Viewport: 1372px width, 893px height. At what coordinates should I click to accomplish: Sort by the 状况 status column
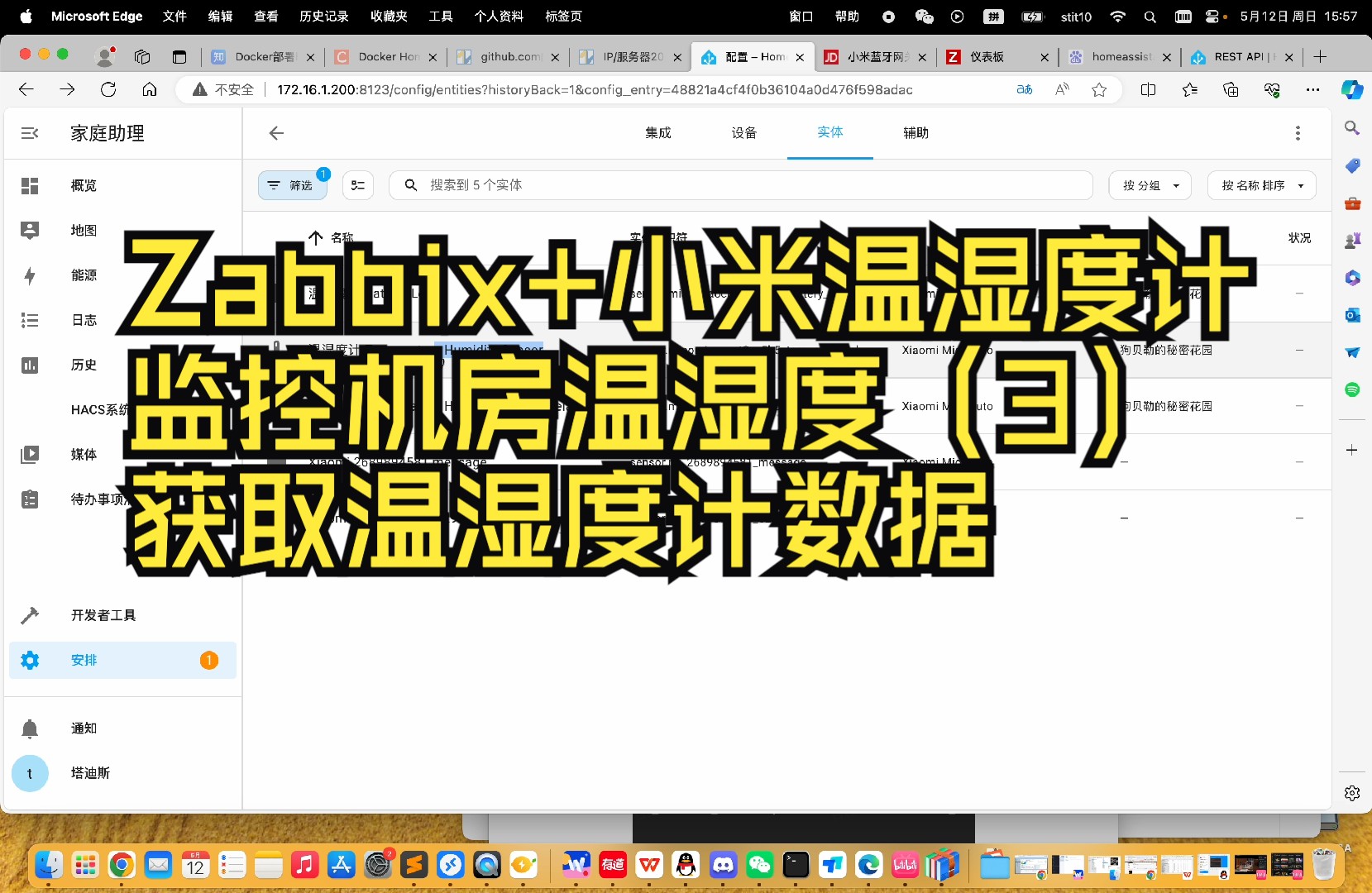point(1299,238)
